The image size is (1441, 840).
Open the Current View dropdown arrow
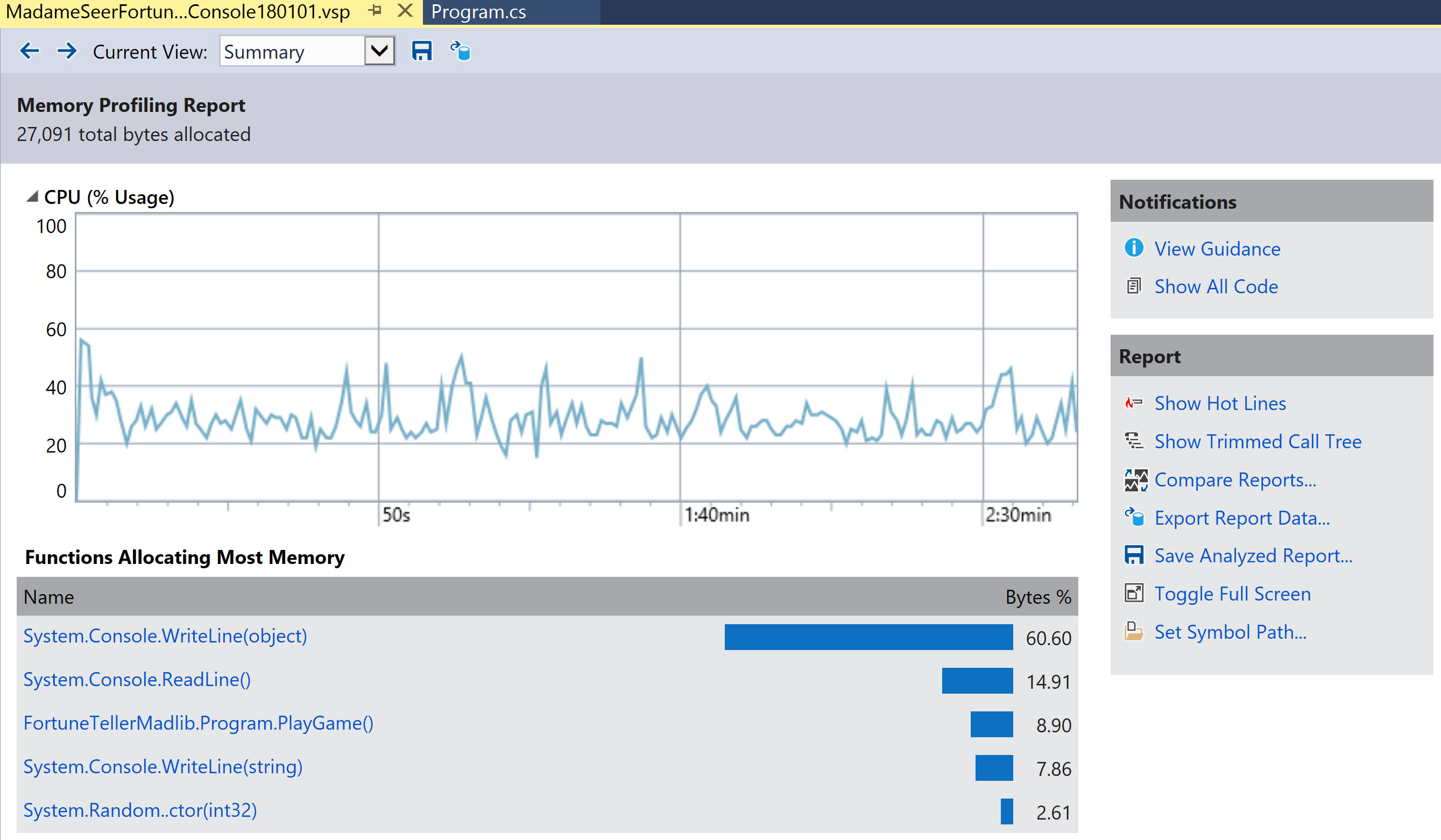[379, 51]
